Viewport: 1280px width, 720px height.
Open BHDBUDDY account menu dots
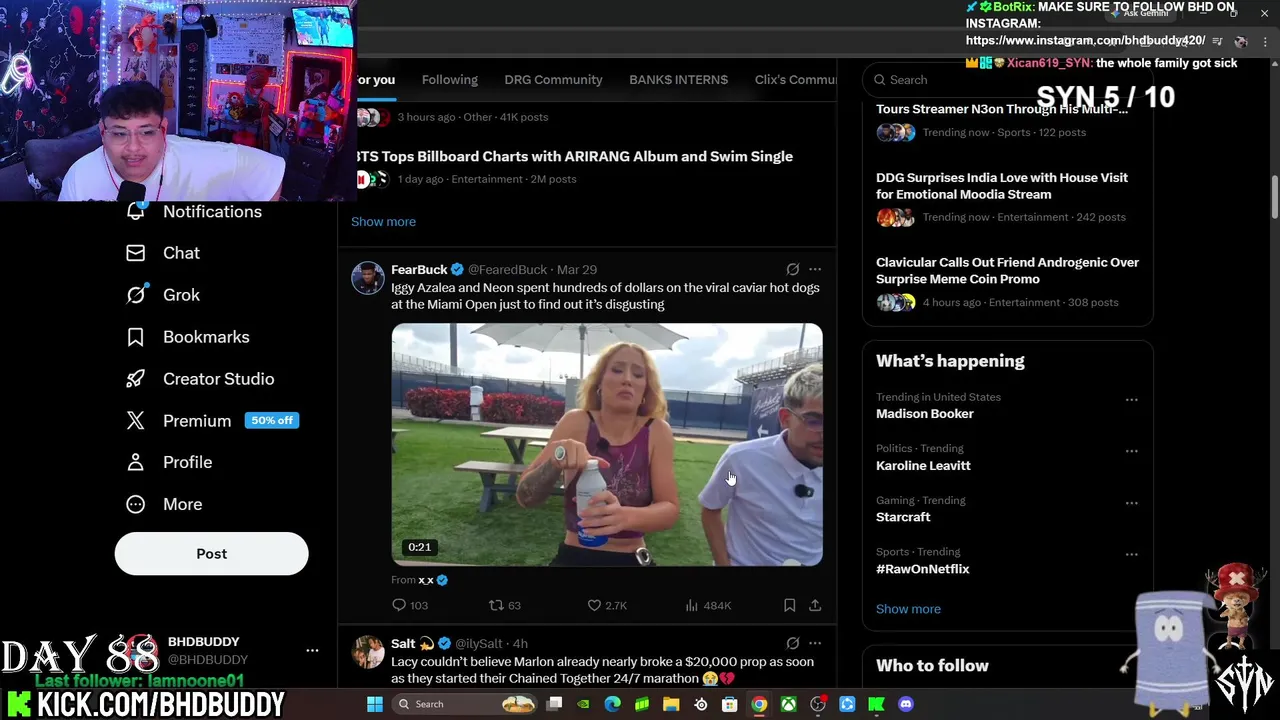tap(312, 650)
